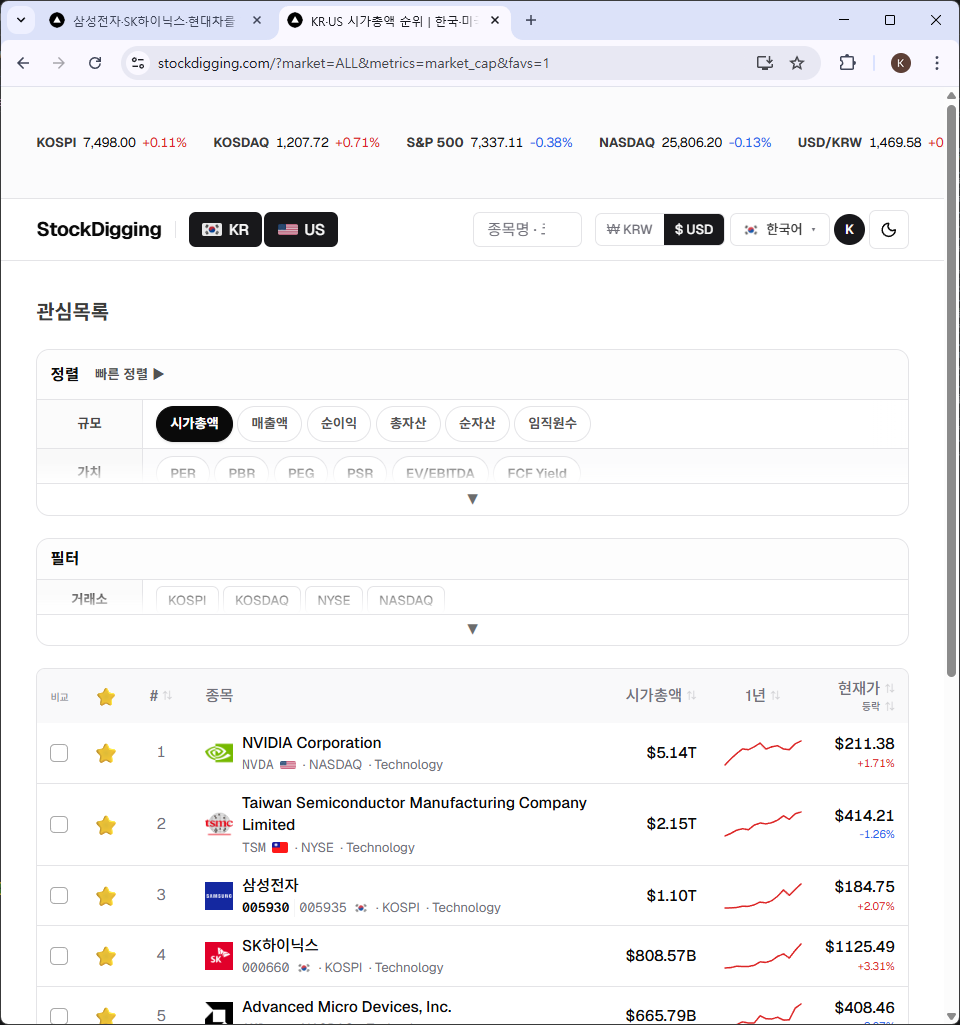
Task: Click the 종목명 search field
Action: [527, 229]
